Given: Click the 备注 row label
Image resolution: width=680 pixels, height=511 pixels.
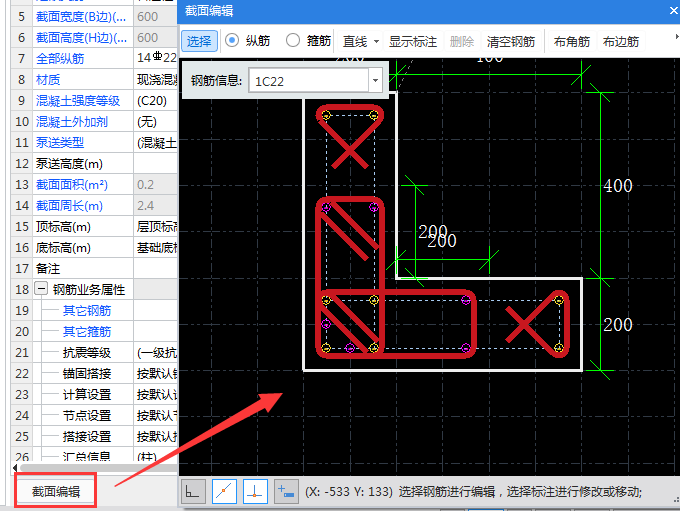Looking at the screenshot, I should tap(48, 269).
